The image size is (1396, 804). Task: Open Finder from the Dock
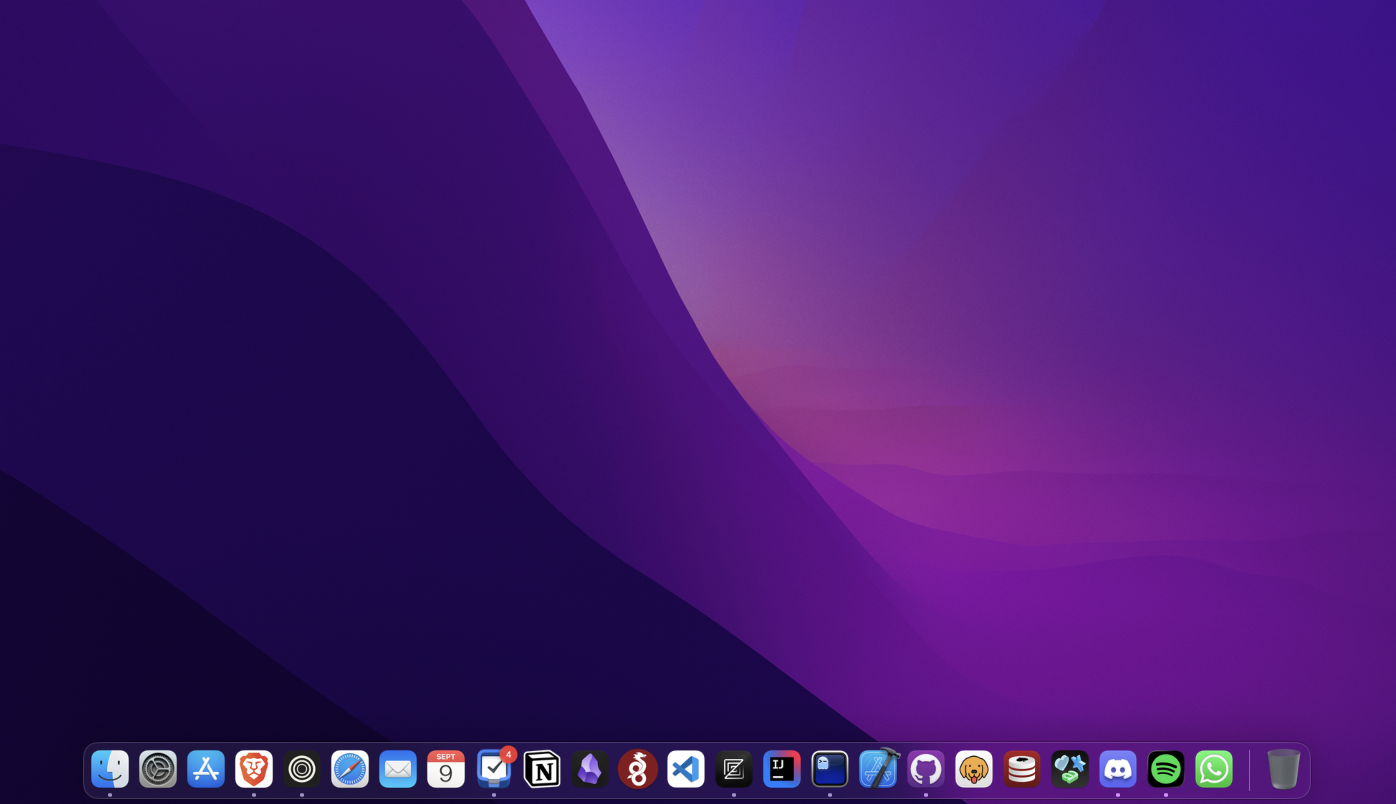coord(110,769)
